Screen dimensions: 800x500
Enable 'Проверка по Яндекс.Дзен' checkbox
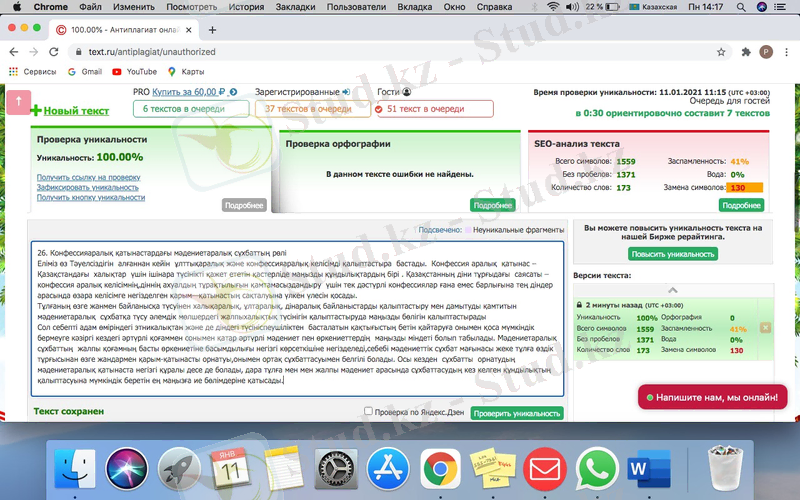[x=369, y=411]
